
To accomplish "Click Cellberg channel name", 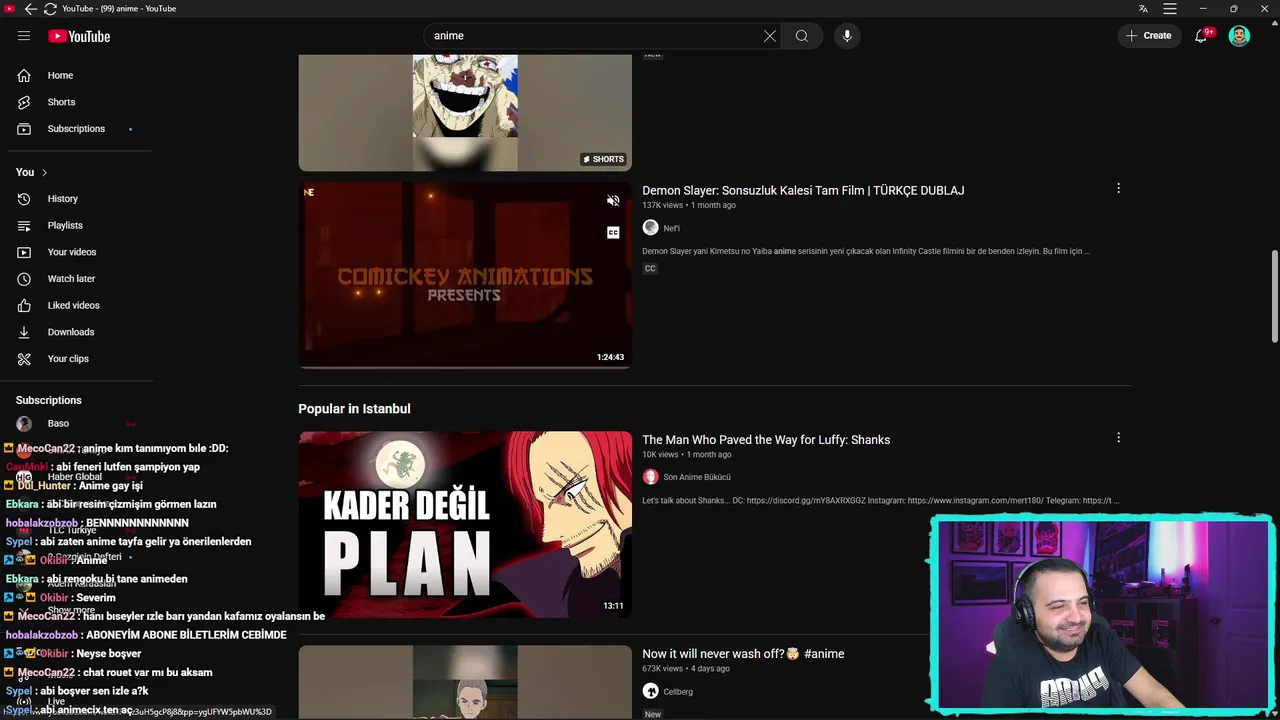I will (x=678, y=692).
